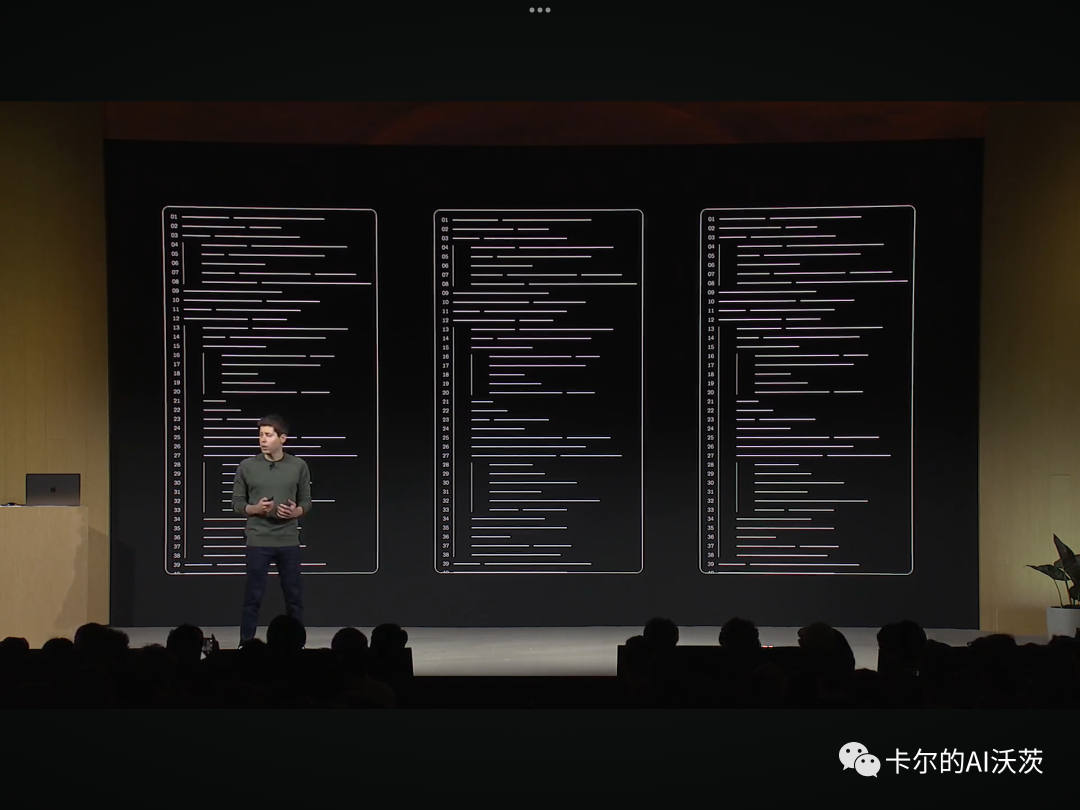1080x810 pixels.
Task: Select line 01 in the right code panel
Action: 790,217
